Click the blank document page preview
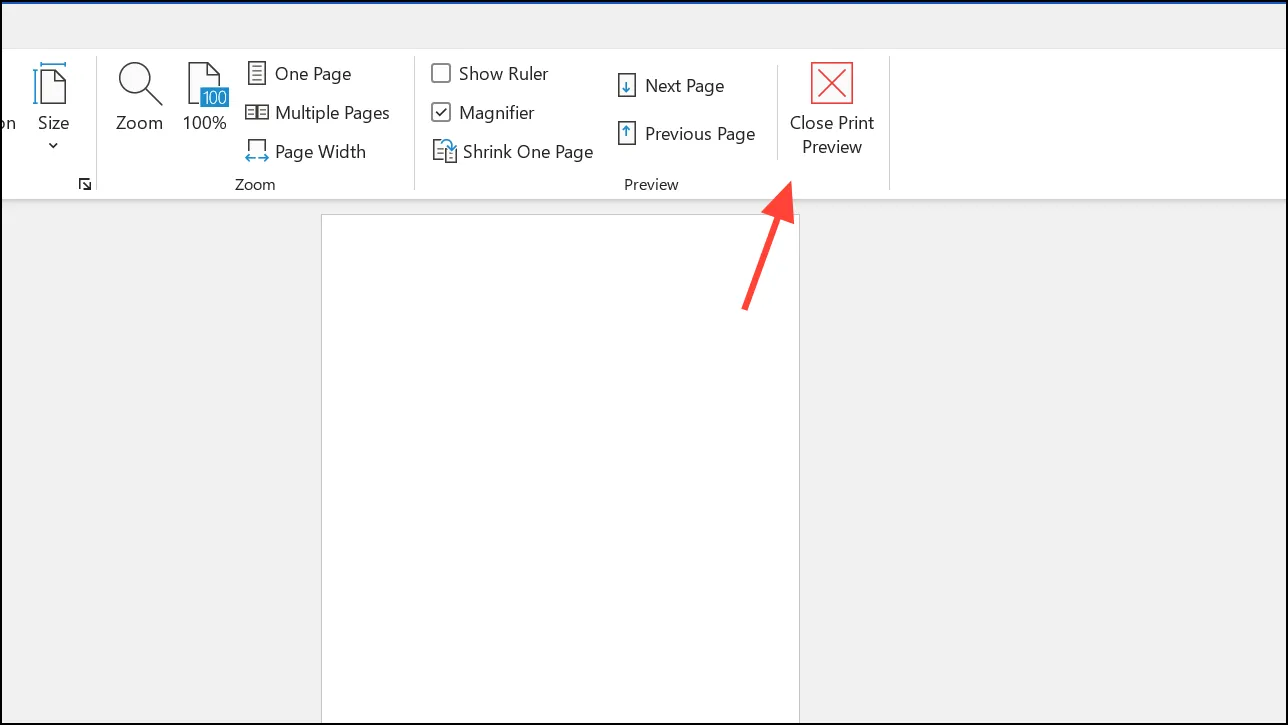The image size is (1288, 725). click(x=560, y=468)
